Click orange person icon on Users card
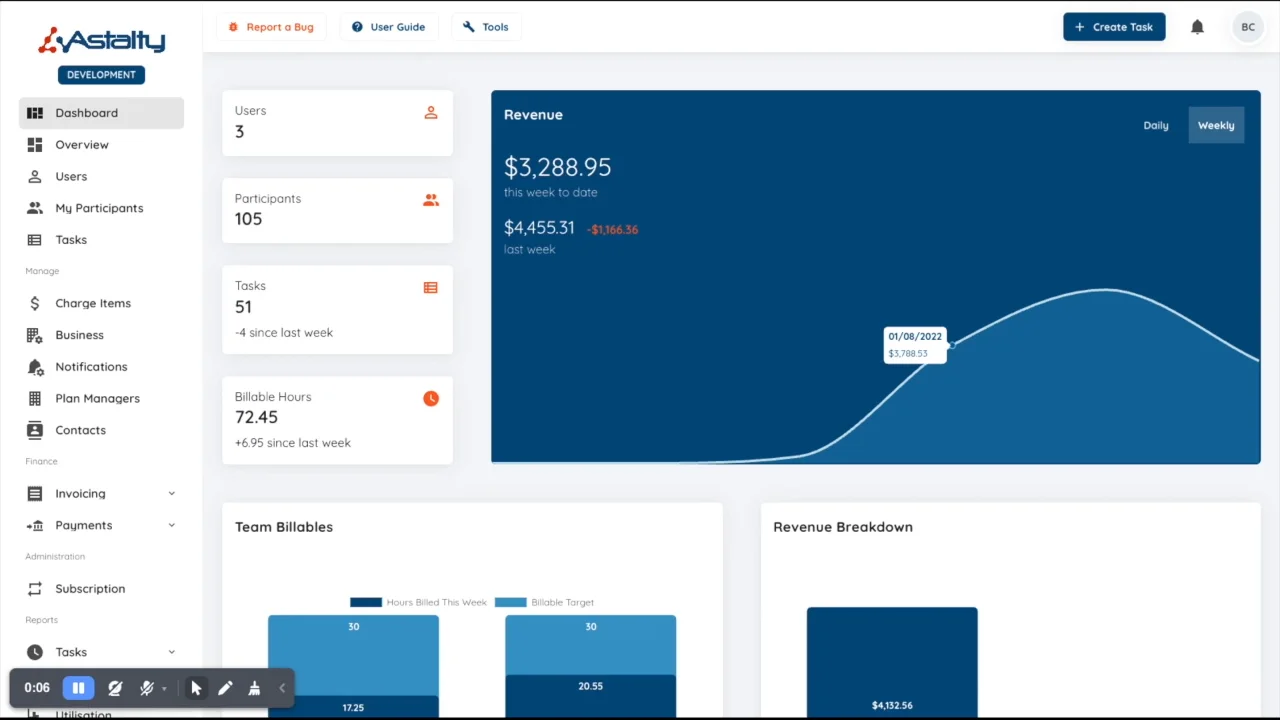Screen dimensions: 1280x720 [x=431, y=113]
